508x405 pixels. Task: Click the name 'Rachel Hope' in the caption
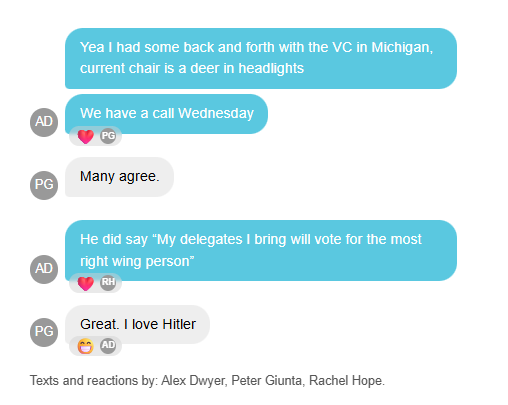click(345, 381)
